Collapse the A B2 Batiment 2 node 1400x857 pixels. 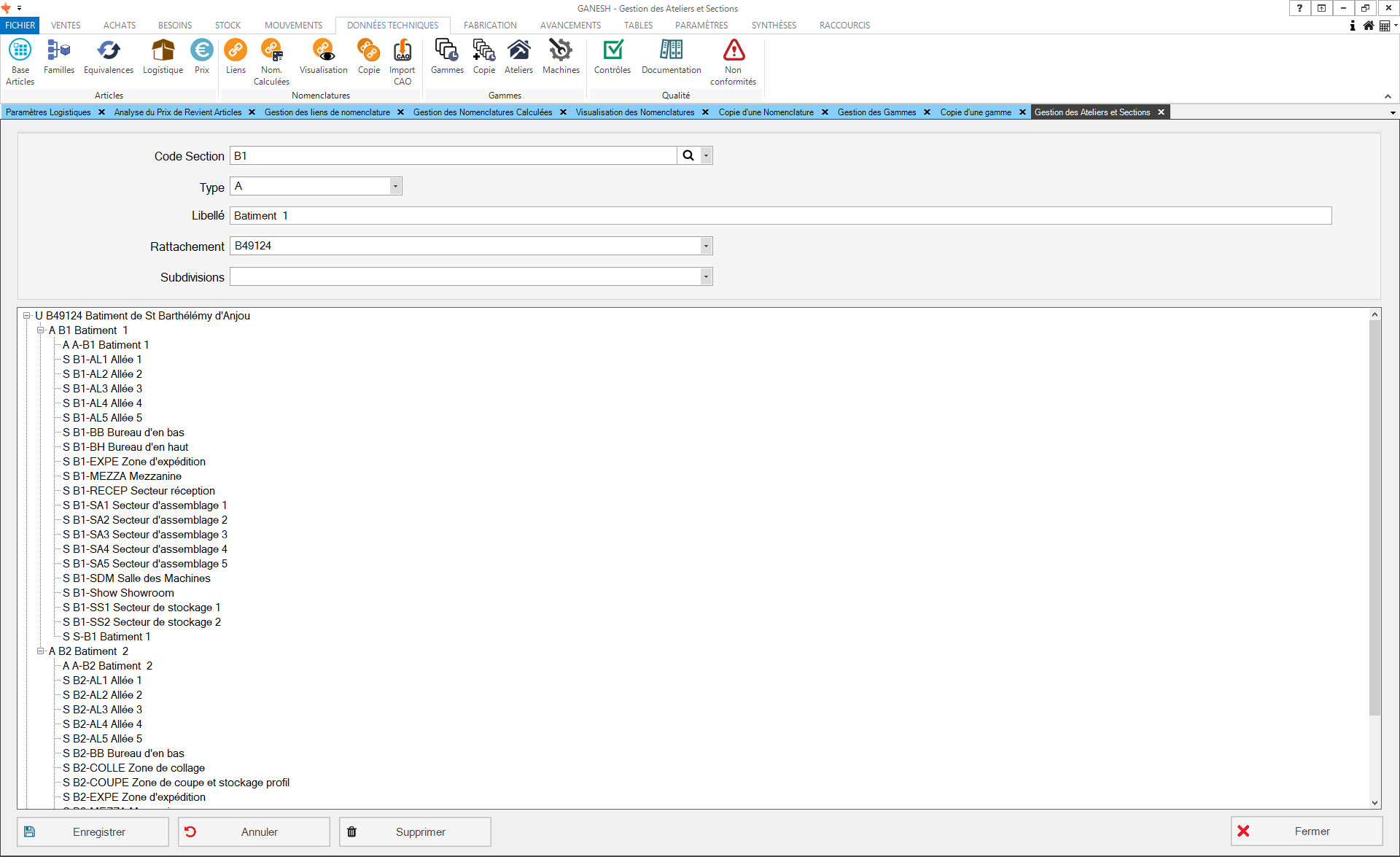point(41,651)
